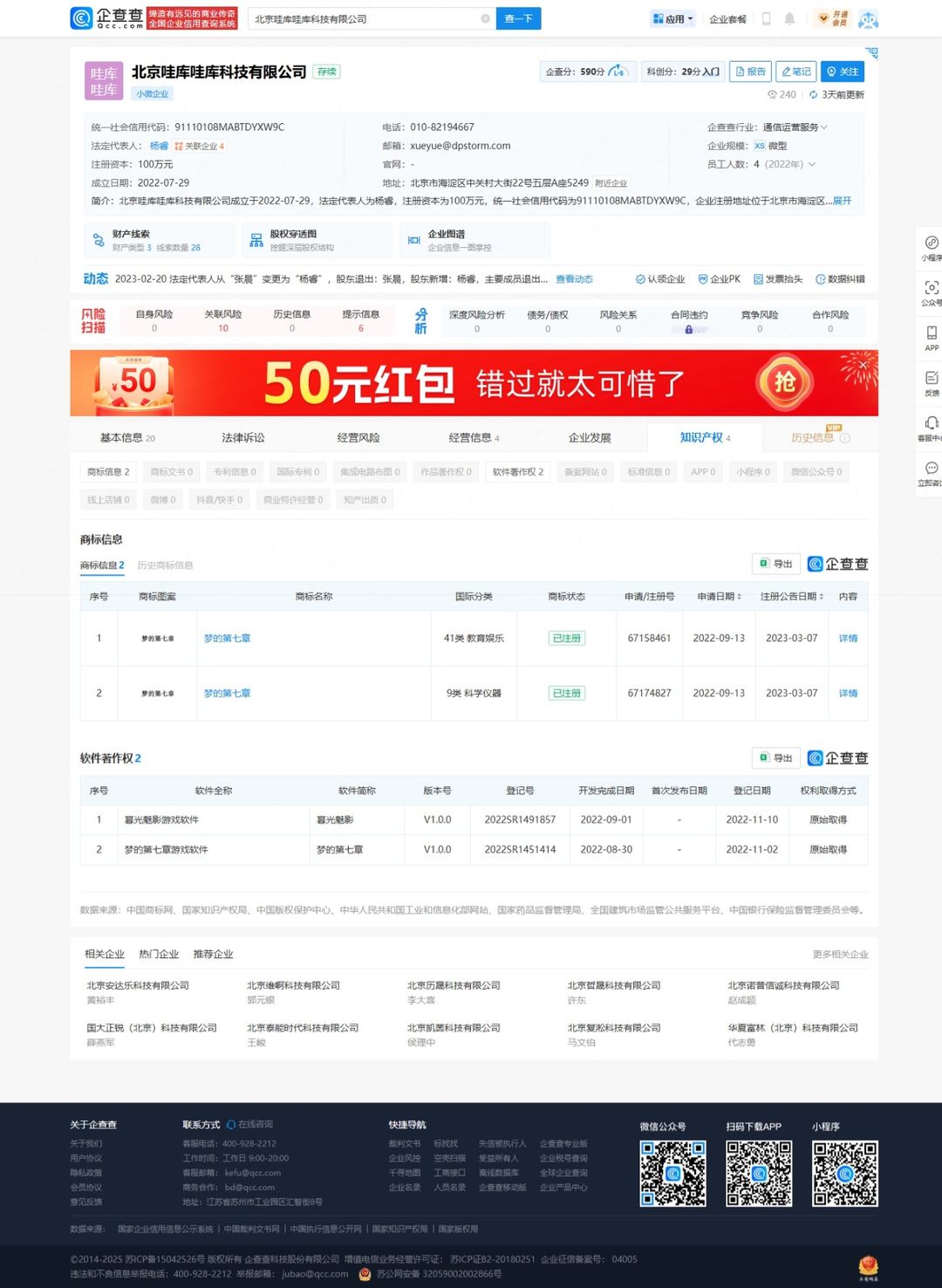Switch to the 经营风险 tab
This screenshot has height=1288, width=942.
pos(358,438)
